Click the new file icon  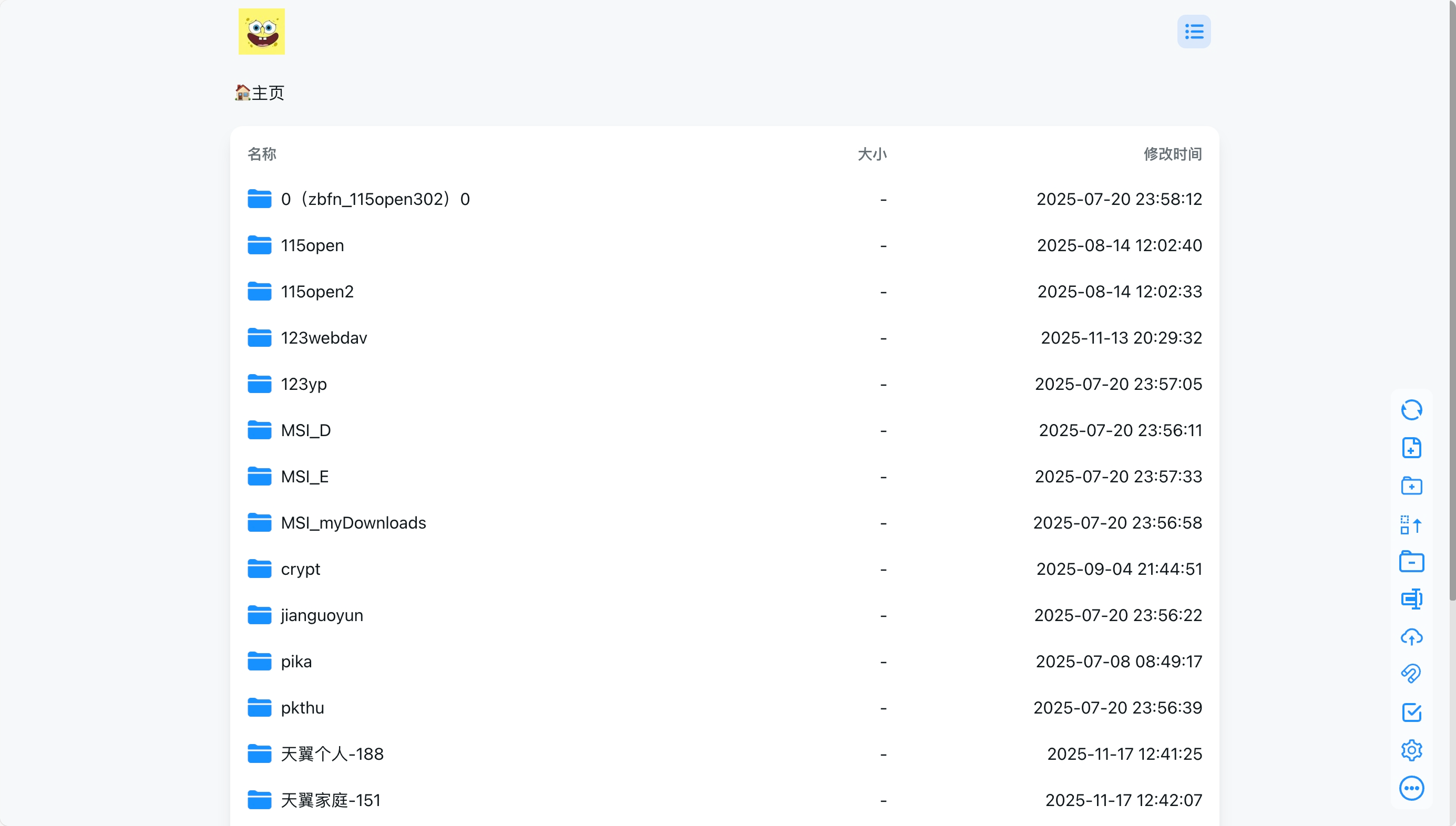1411,448
